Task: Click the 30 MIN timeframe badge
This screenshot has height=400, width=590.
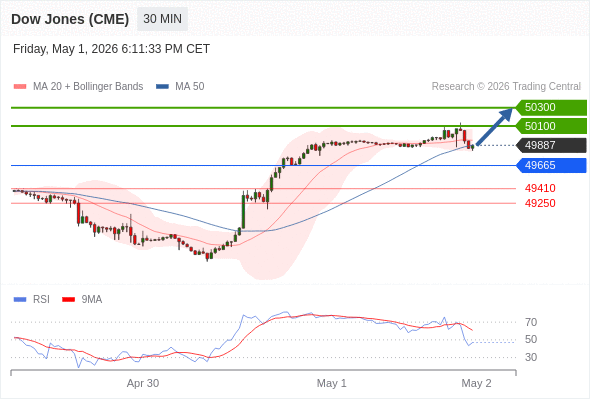Action: (x=162, y=19)
